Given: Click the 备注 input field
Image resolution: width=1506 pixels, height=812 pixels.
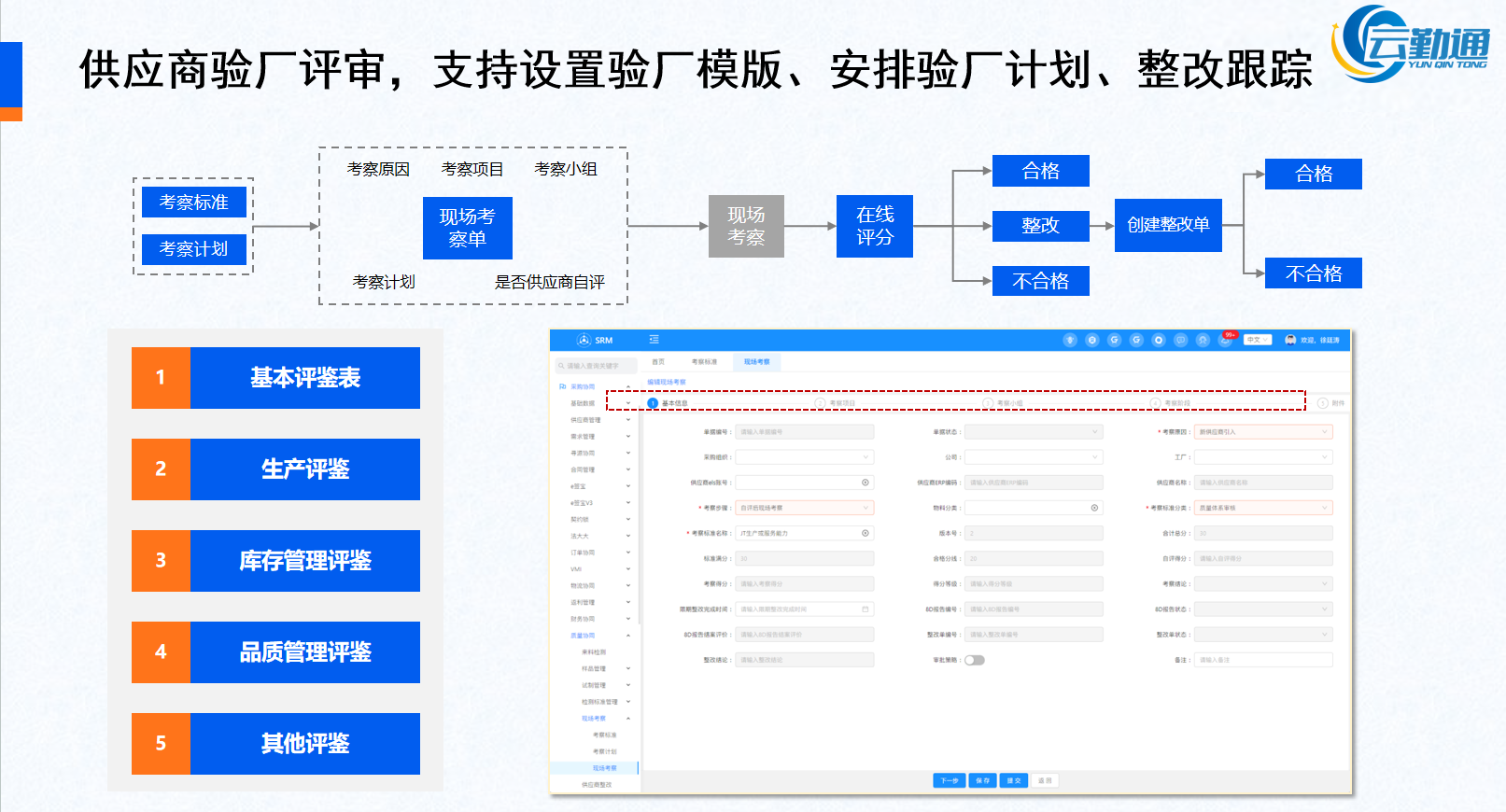Looking at the screenshot, I should pyautogui.click(x=1263, y=660).
